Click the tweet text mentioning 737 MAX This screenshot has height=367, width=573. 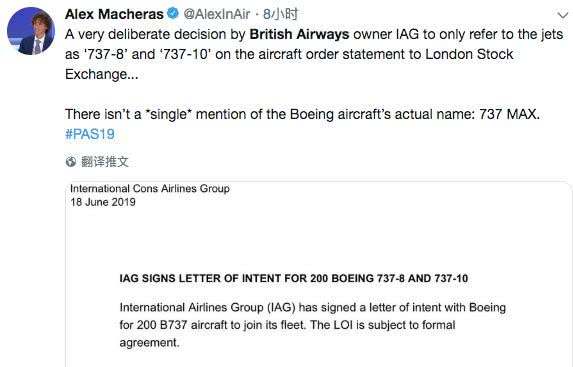(x=302, y=114)
